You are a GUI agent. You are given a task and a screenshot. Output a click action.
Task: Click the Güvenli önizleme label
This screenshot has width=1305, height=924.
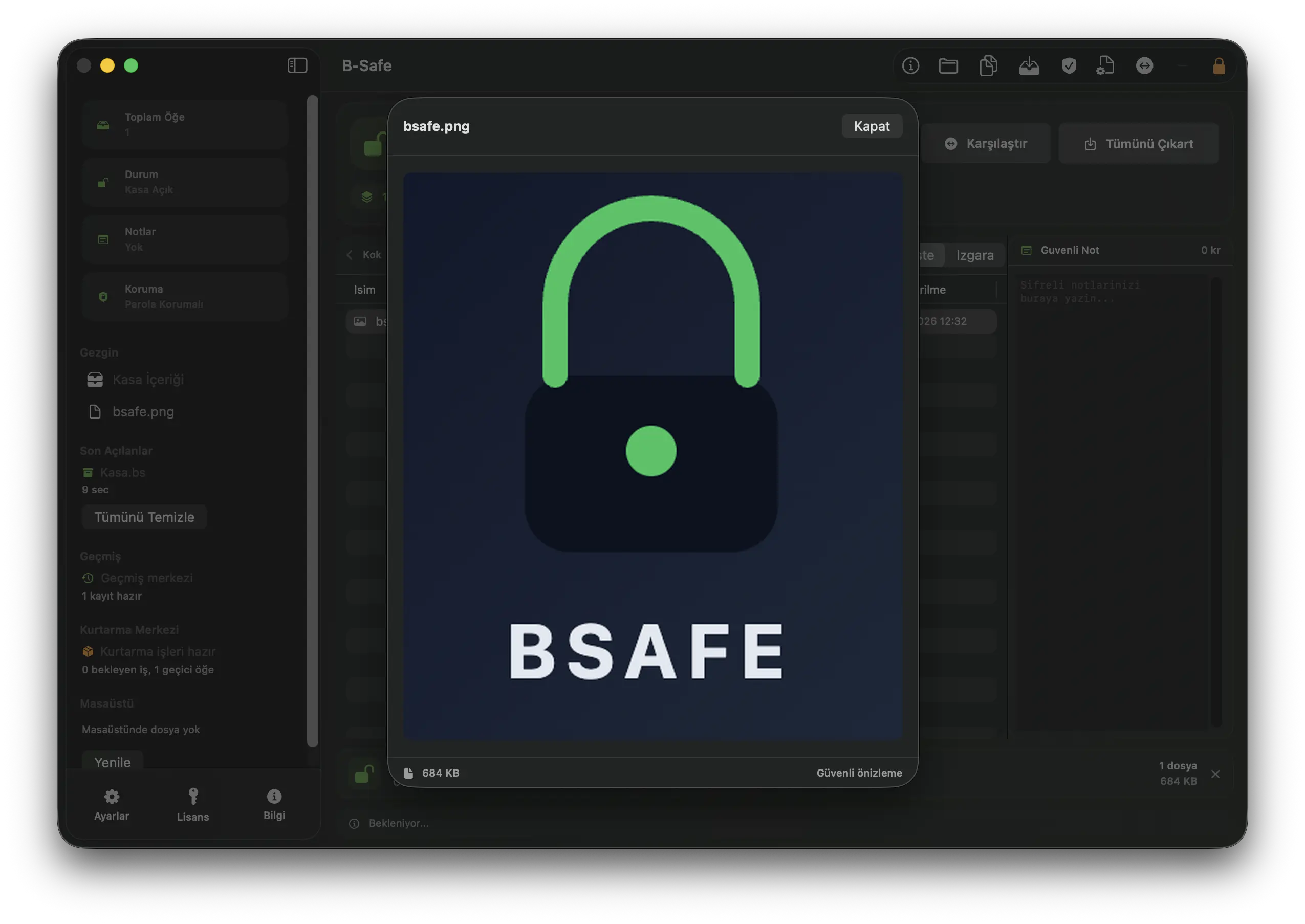pyautogui.click(x=859, y=773)
